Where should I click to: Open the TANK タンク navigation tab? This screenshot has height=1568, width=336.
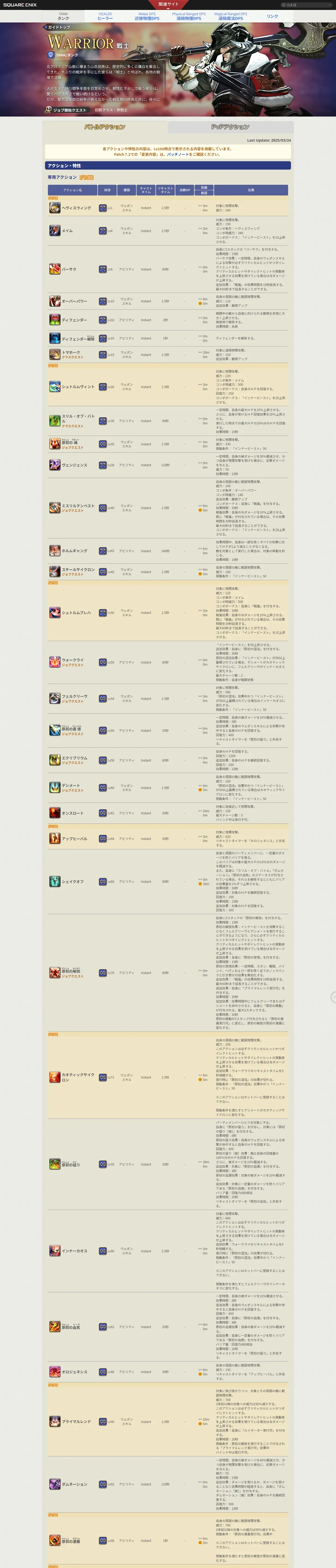[63, 16]
